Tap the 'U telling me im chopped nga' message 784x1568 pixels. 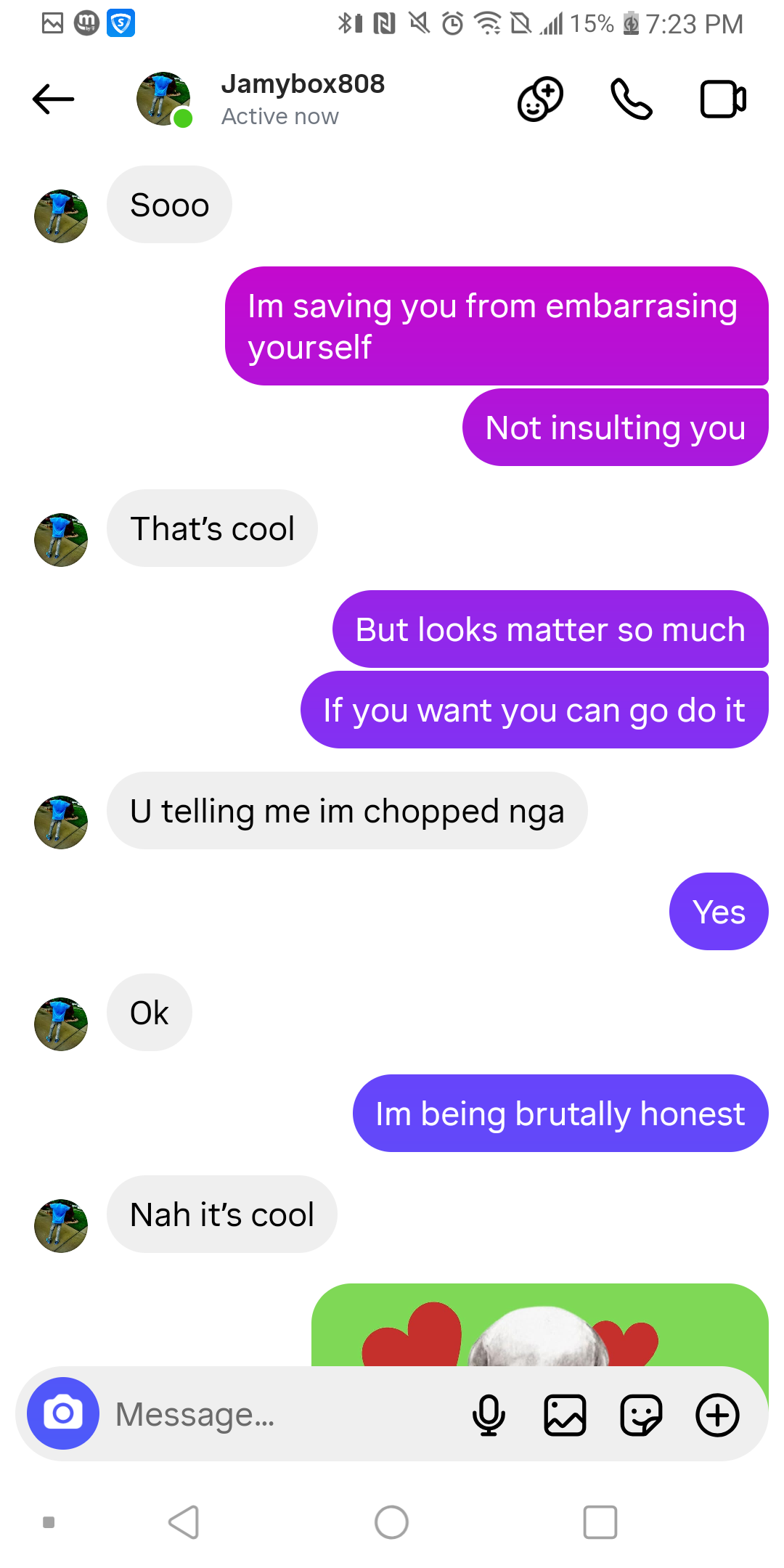click(x=347, y=811)
